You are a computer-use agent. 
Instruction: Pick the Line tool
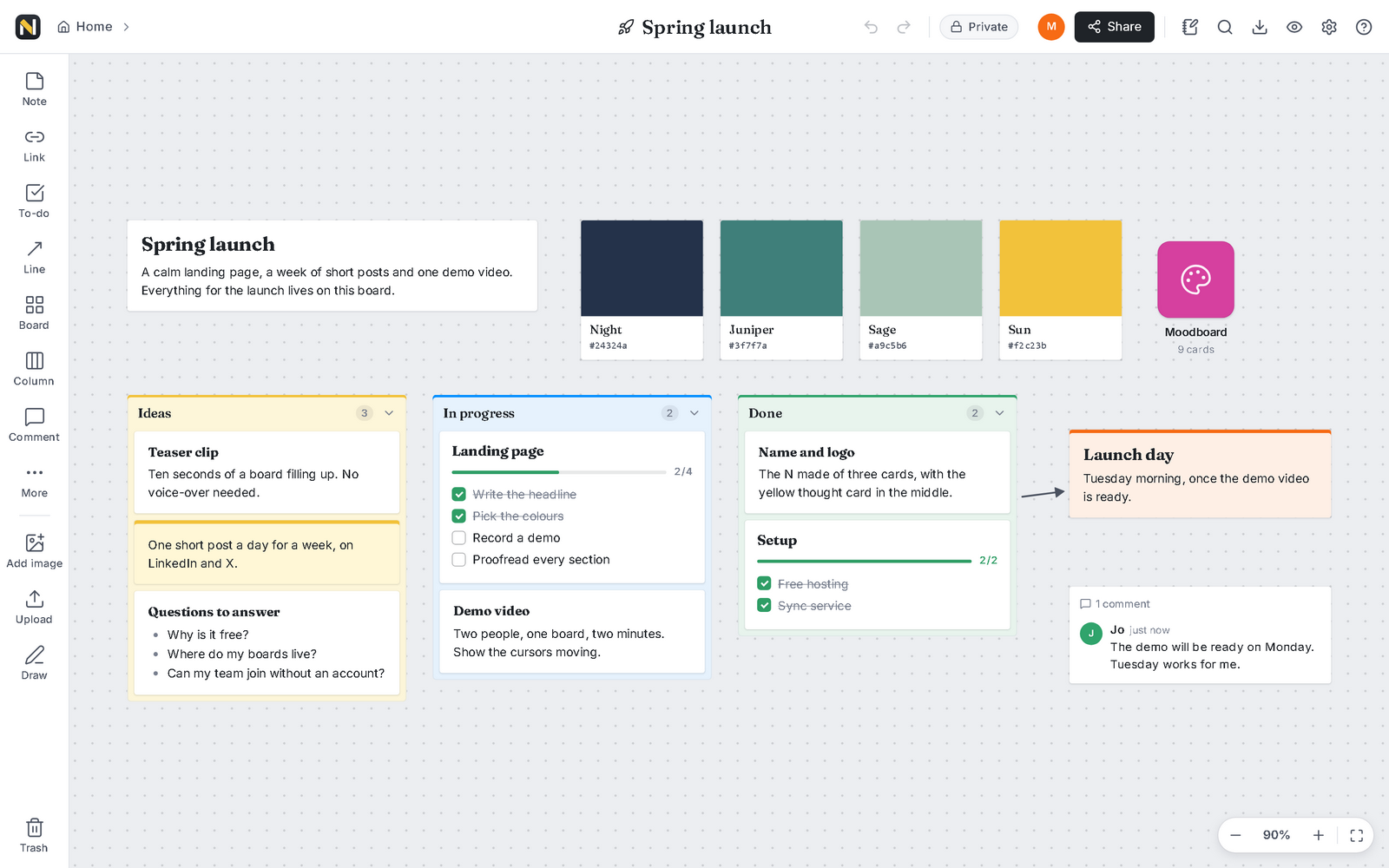pyautogui.click(x=34, y=258)
